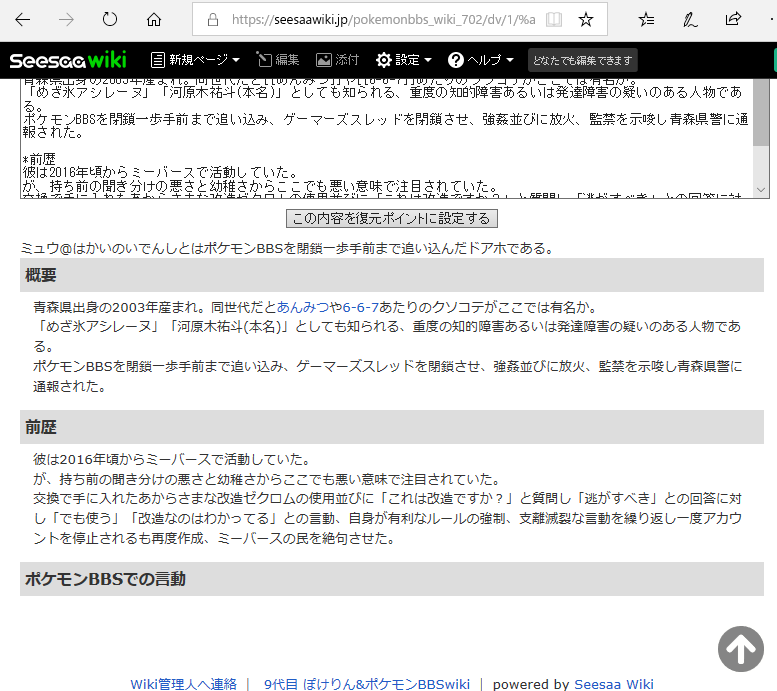Jump back to top with arrow button
777x691 pixels.
[740, 649]
